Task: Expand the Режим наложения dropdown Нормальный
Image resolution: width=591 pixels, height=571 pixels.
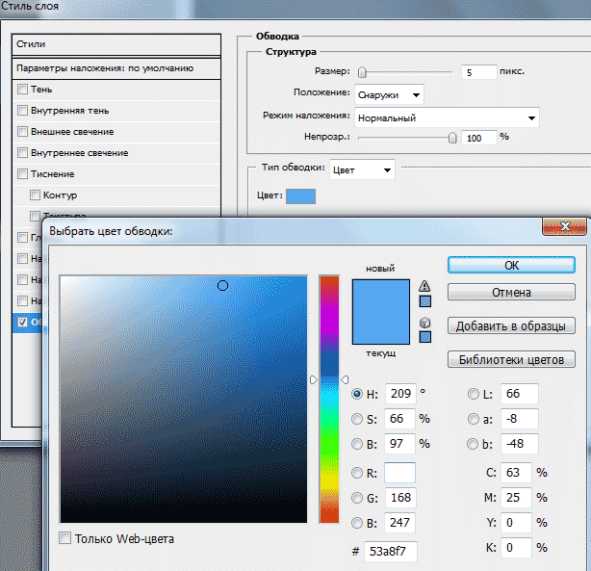Action: coord(447,118)
